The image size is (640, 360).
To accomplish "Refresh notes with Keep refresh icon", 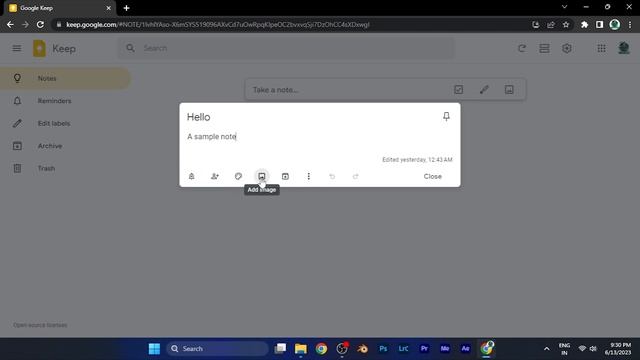I will coord(522,49).
